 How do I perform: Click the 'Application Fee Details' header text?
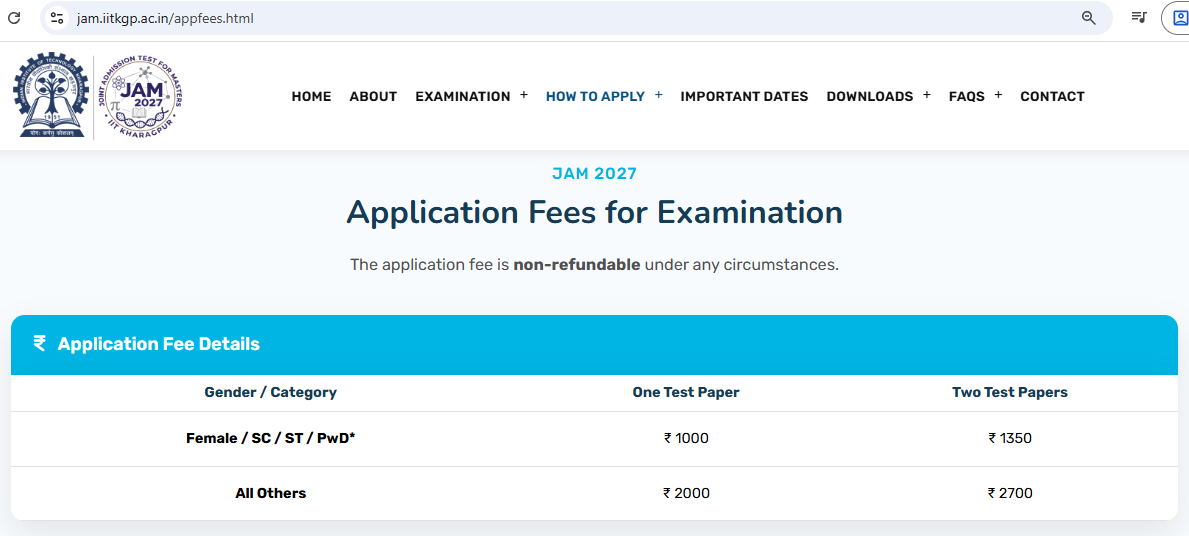pos(158,344)
